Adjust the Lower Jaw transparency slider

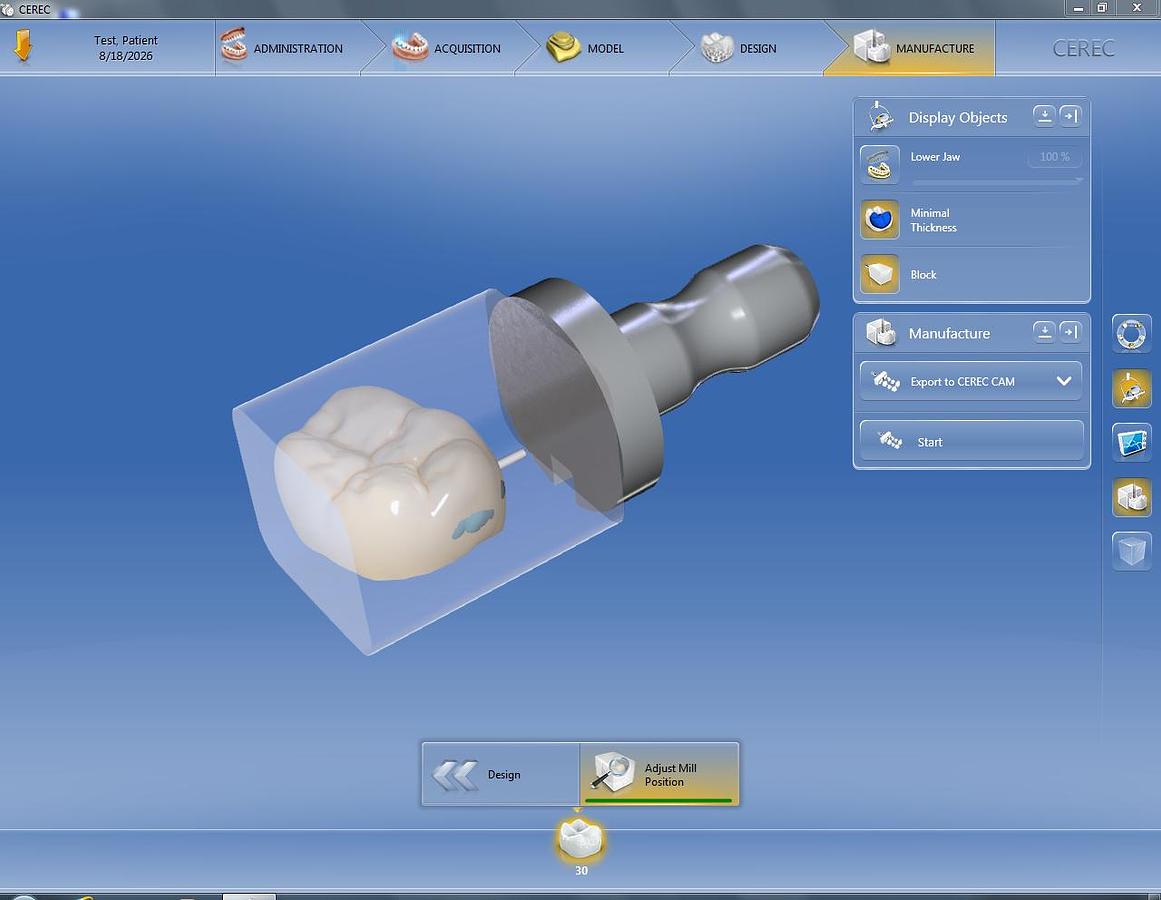click(x=996, y=181)
